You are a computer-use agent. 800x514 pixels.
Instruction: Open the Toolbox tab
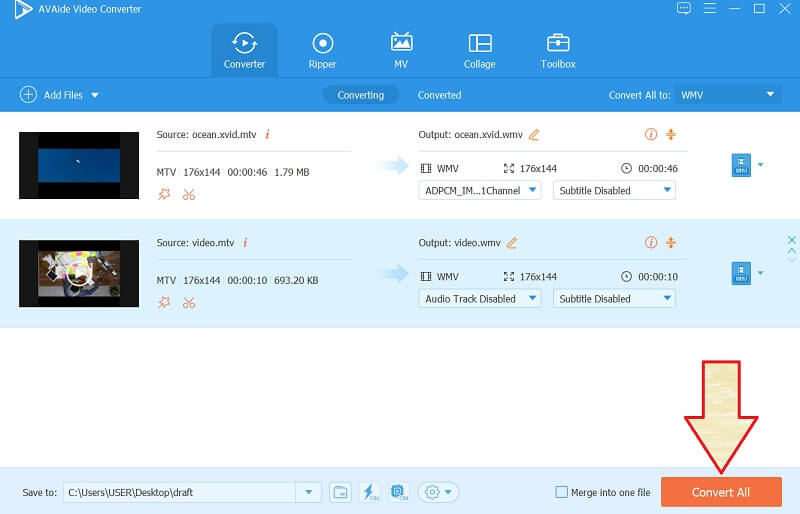(558, 51)
